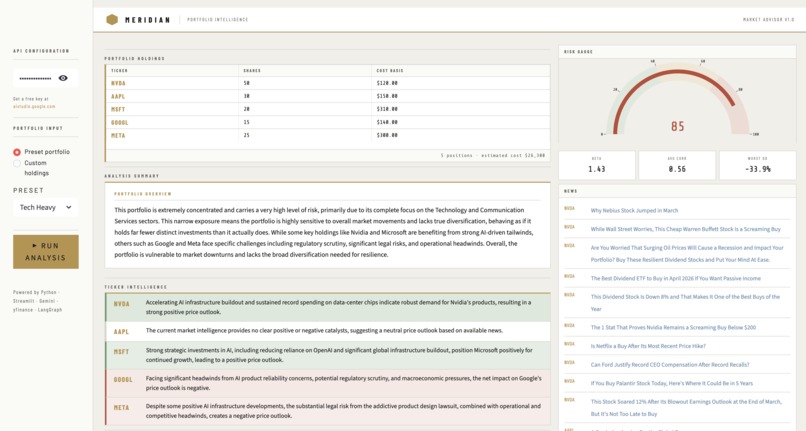Viewport: 806px width, 431px height.
Task: Open the Palantir Stock 5 Years news link
Action: pyautogui.click(x=671, y=383)
